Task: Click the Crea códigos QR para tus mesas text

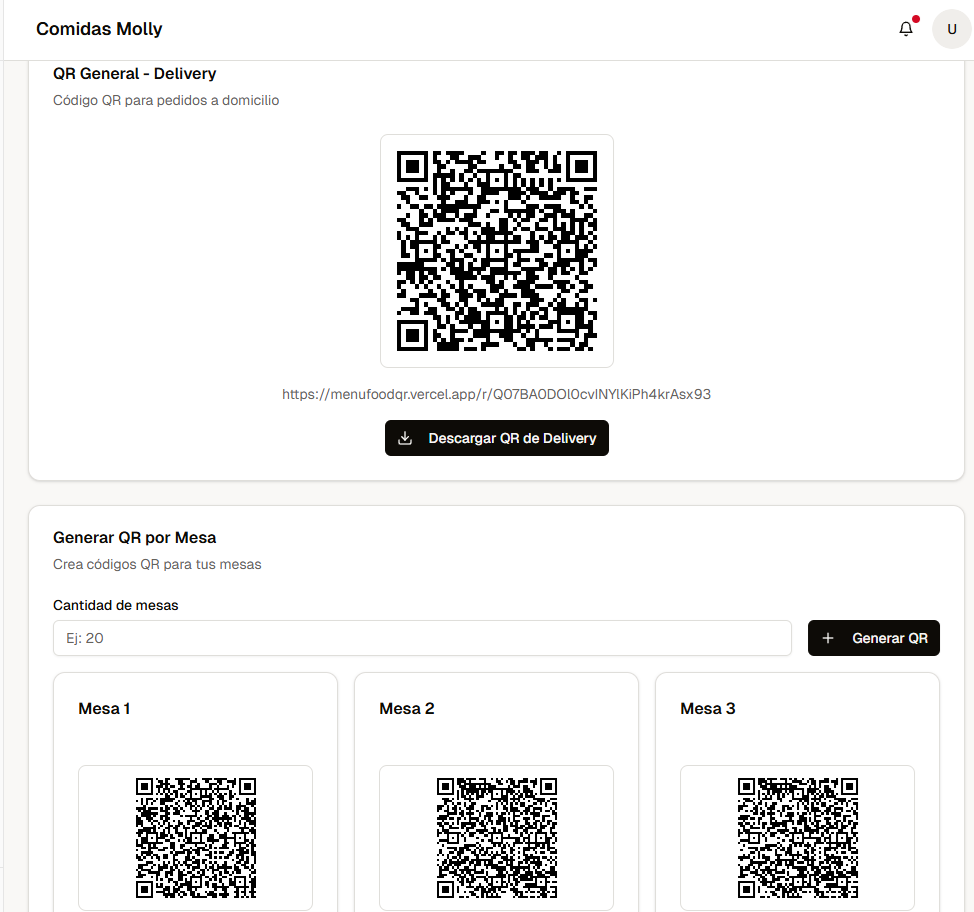Action: pyautogui.click(x=157, y=564)
